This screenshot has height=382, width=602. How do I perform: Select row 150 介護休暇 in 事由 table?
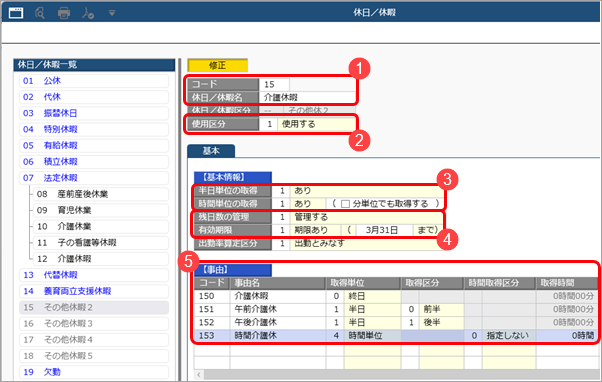(x=396, y=296)
